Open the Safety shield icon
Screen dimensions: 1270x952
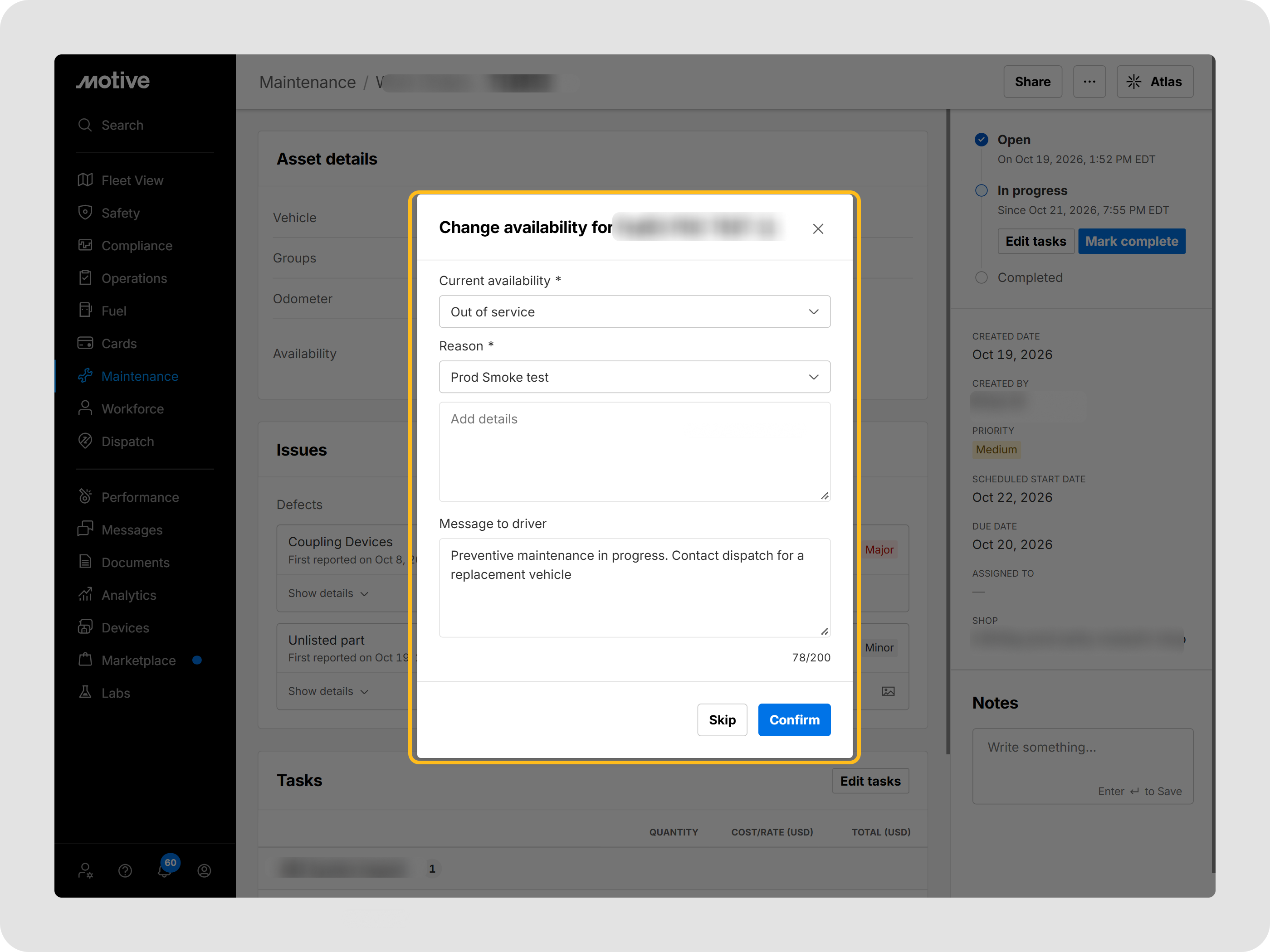(85, 212)
